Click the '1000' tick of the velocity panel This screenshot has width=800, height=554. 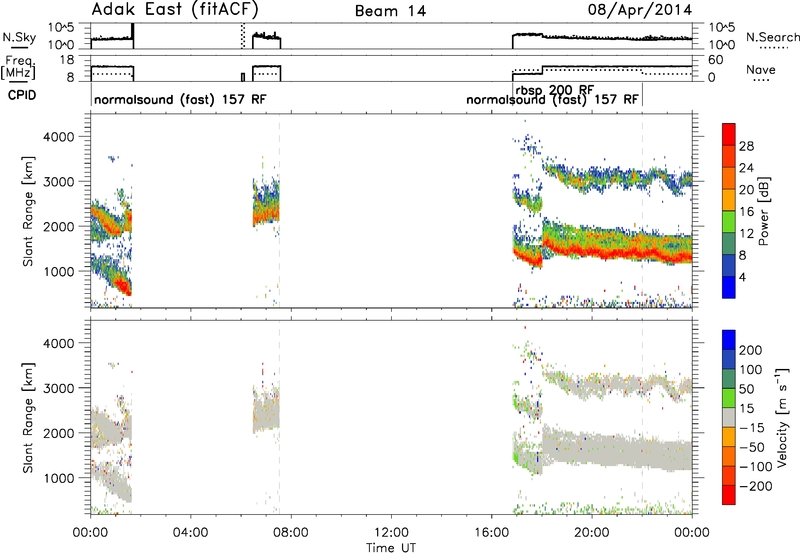tap(58, 478)
